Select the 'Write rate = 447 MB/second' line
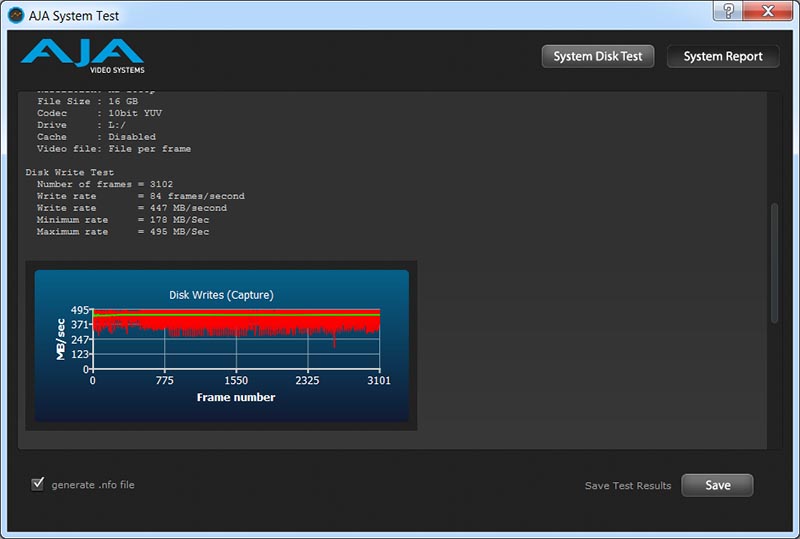Screen dimensions: 800x539 [132, 208]
